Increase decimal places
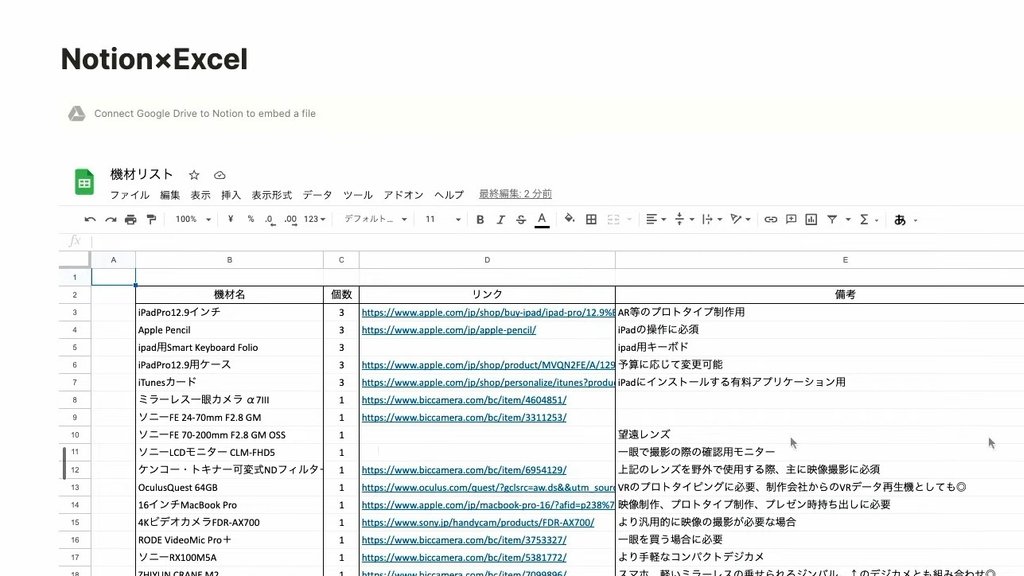Viewport: 1024px width, 576px height. point(291,219)
